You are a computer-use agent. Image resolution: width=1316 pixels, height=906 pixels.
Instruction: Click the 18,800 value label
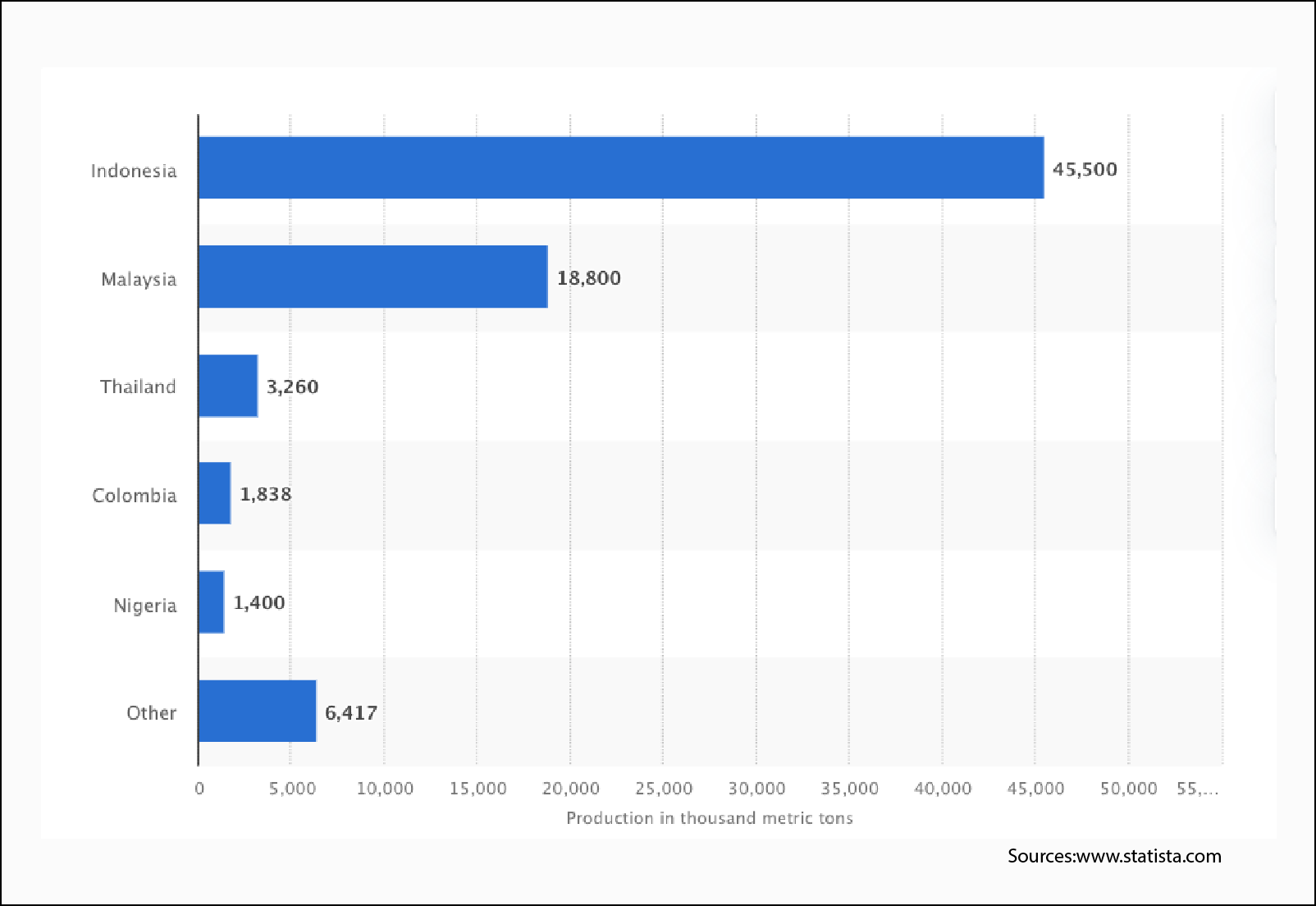pyautogui.click(x=588, y=278)
